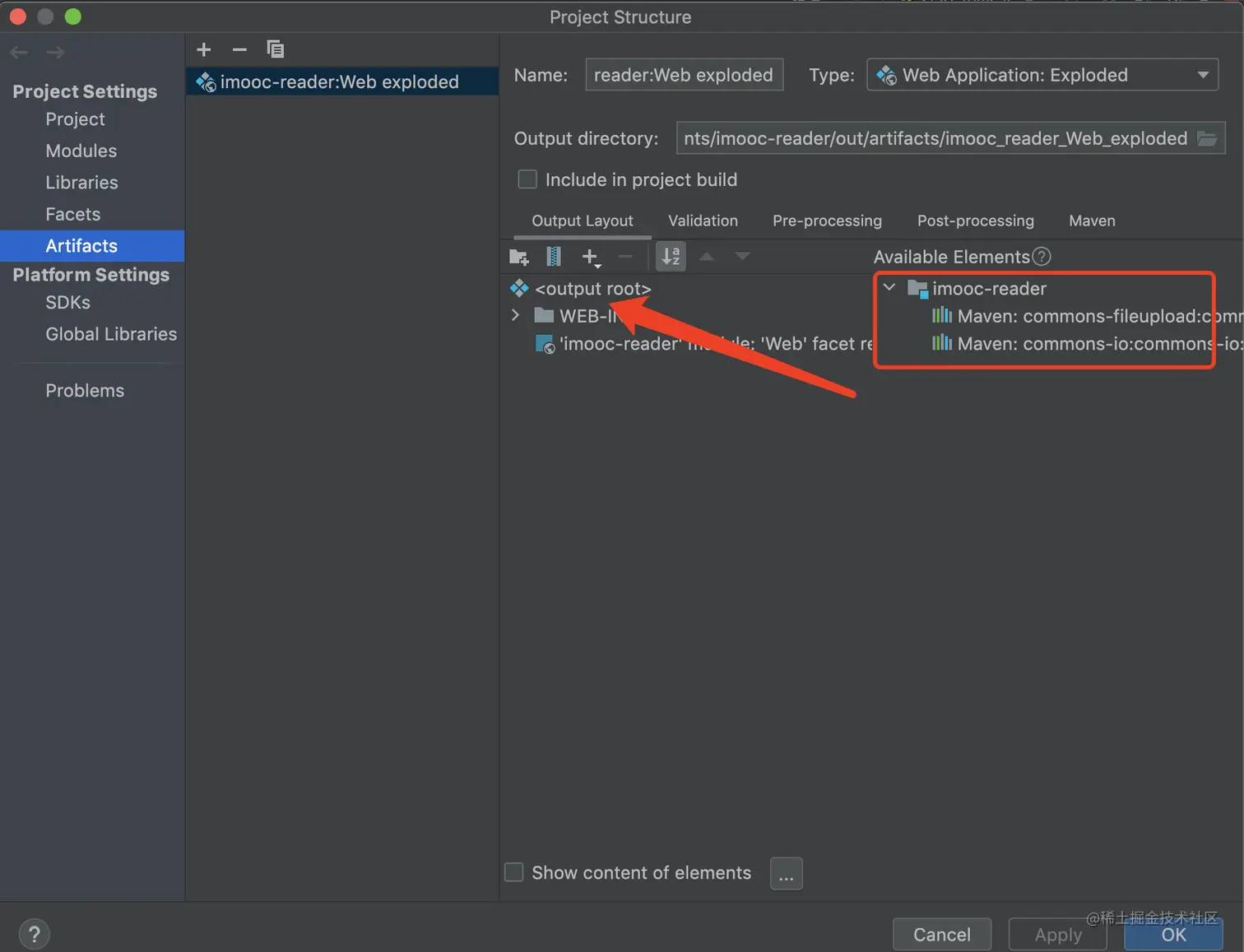Toggle Show content of elements checkbox
The width and height of the screenshot is (1244, 952).
pos(513,872)
